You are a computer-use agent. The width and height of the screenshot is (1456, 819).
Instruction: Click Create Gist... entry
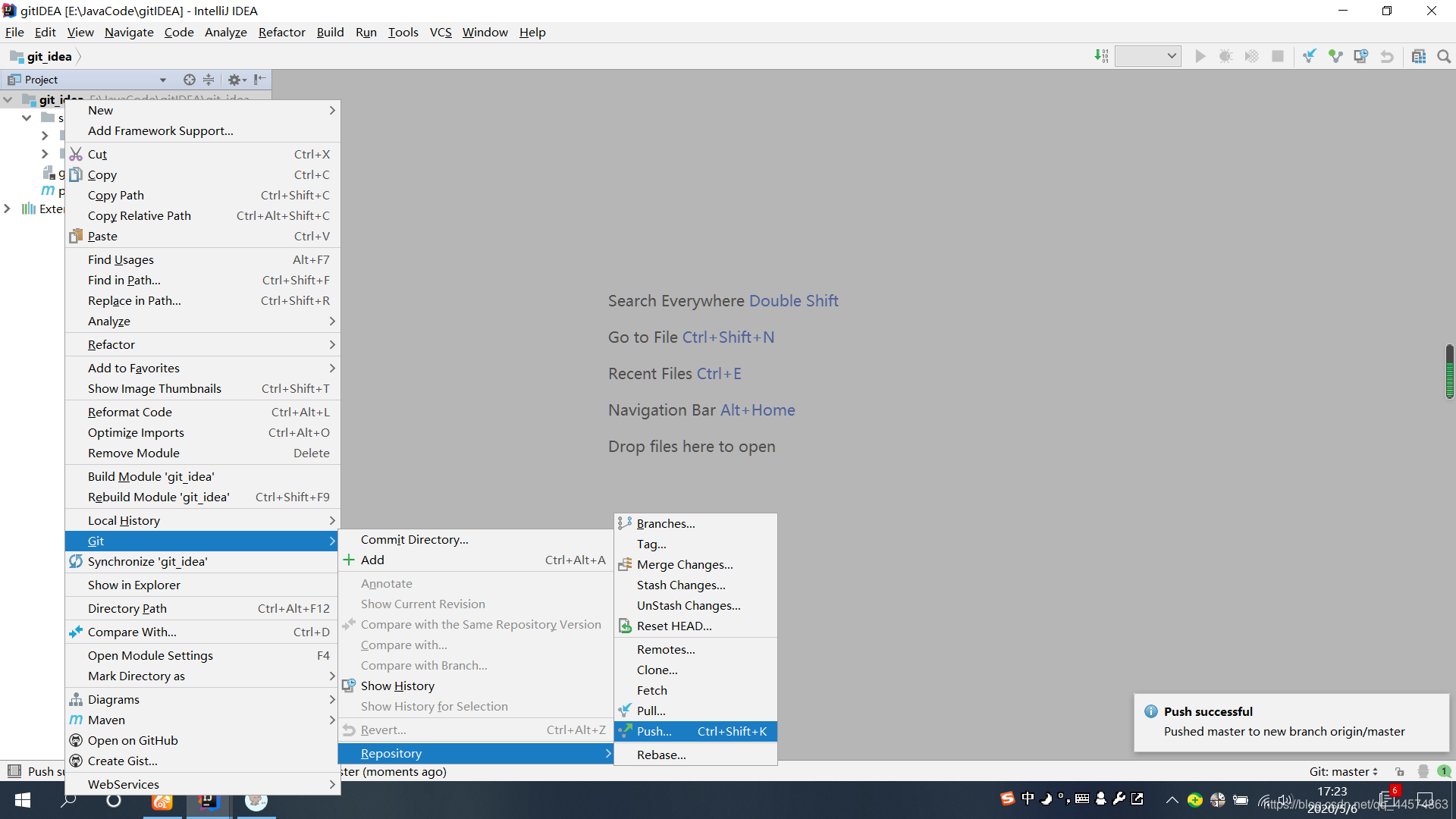(x=202, y=761)
